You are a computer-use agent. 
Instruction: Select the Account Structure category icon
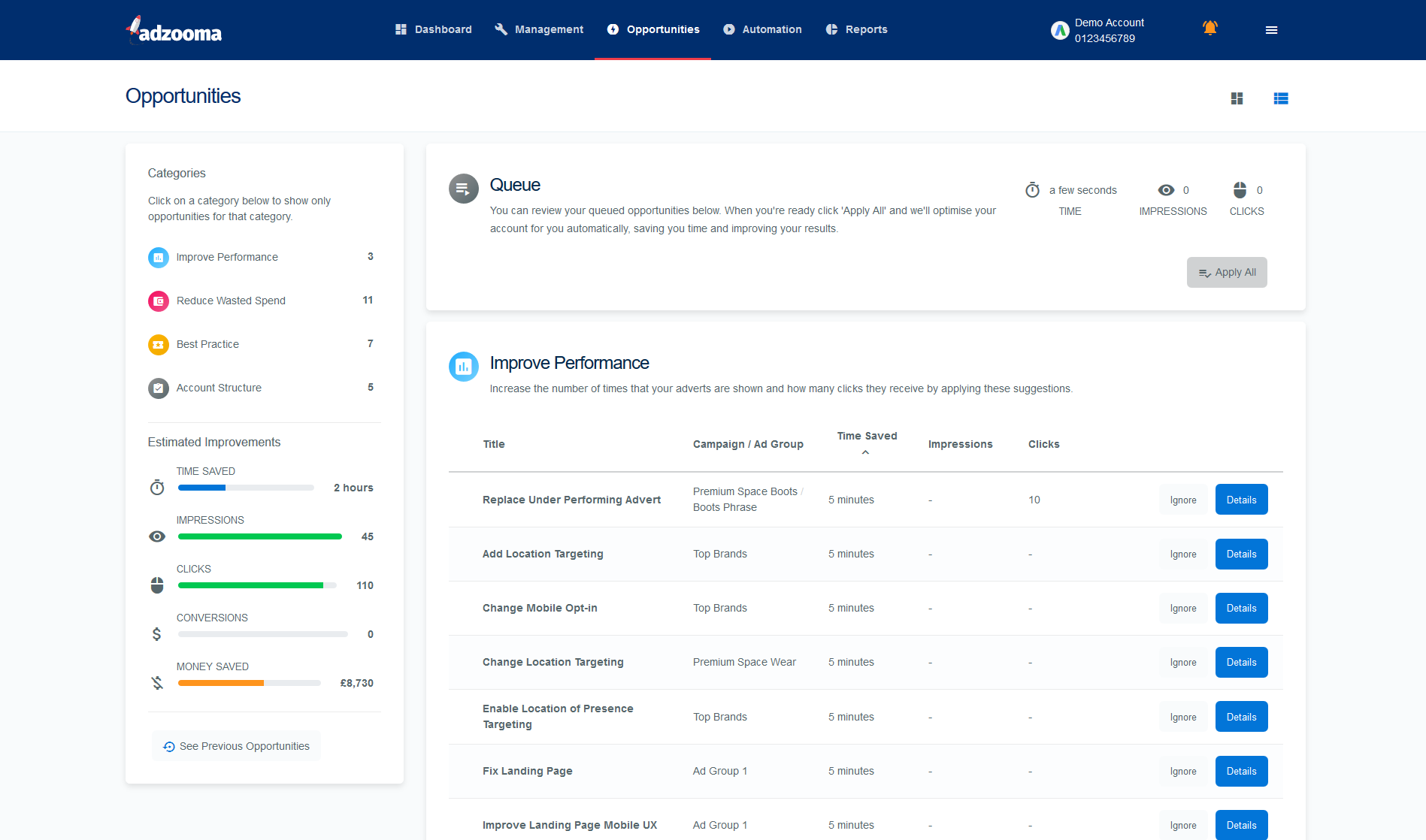pos(158,388)
